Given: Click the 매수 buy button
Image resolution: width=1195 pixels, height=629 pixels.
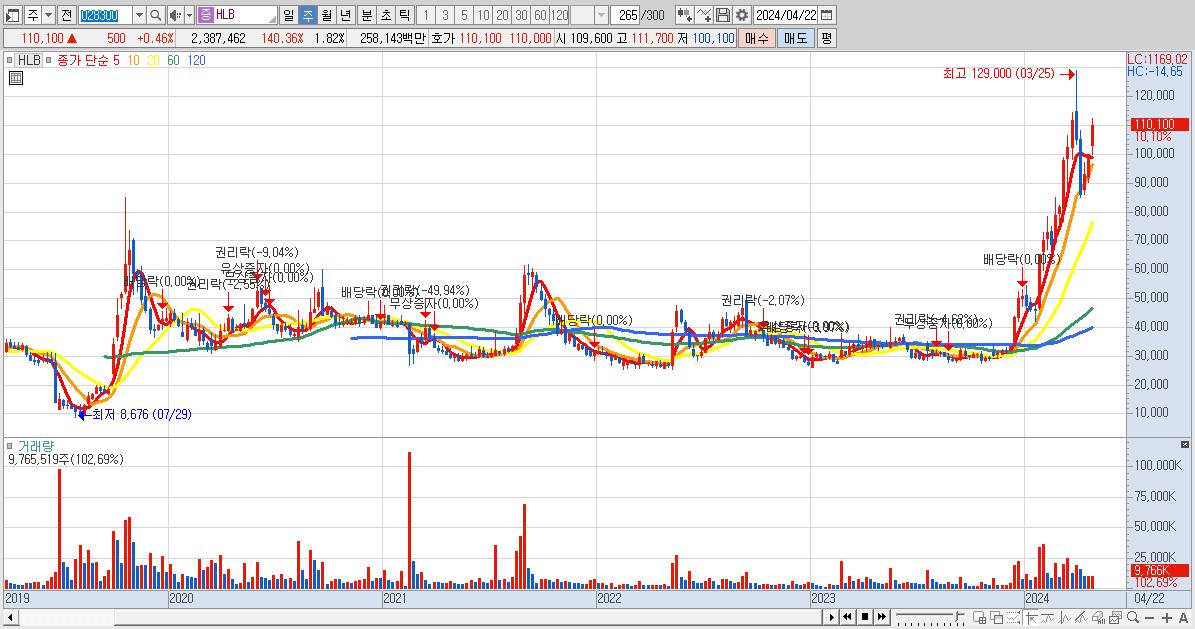Looking at the screenshot, I should (757, 38).
